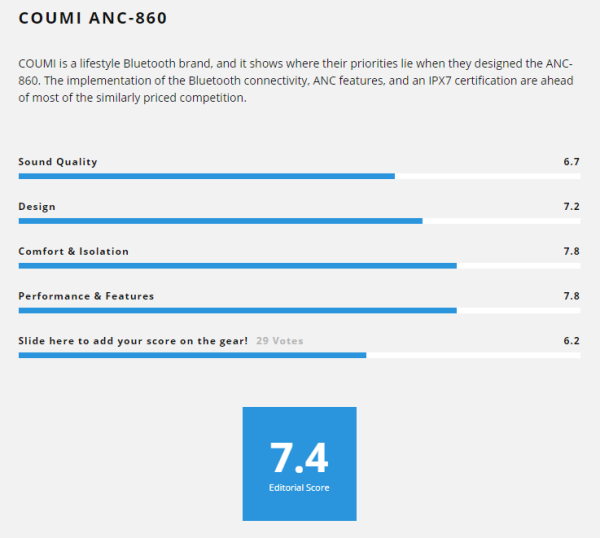Click the Performance & Features label
The image size is (600, 538).
[x=86, y=296]
